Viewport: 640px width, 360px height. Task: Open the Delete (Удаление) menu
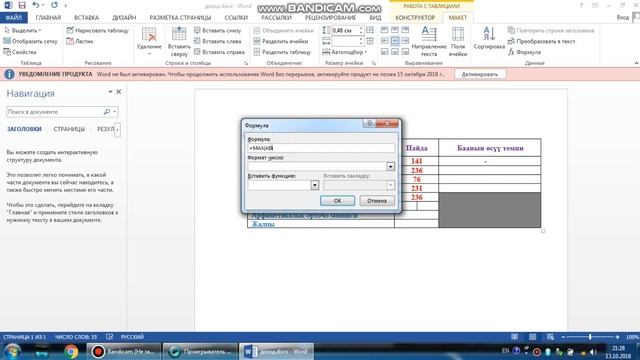149,42
